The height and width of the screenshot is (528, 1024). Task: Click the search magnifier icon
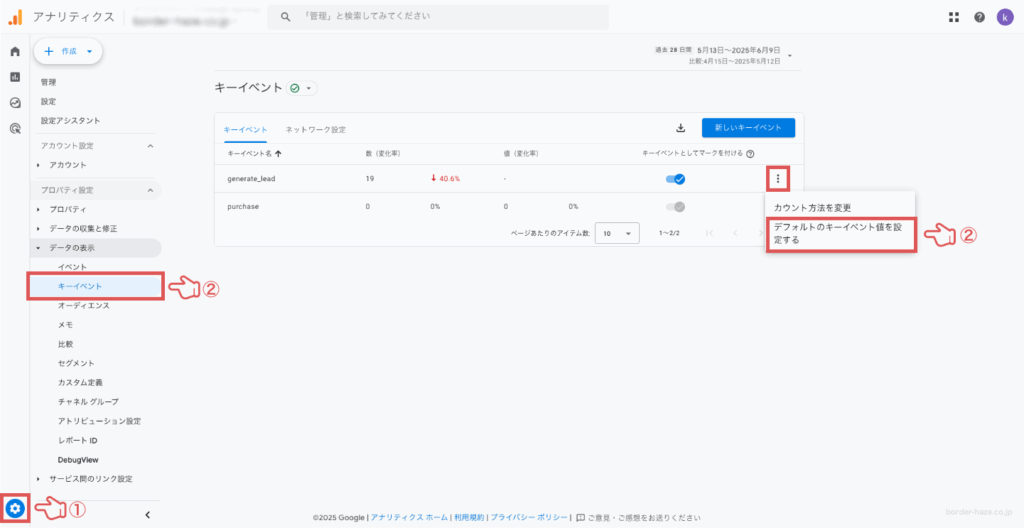click(285, 17)
